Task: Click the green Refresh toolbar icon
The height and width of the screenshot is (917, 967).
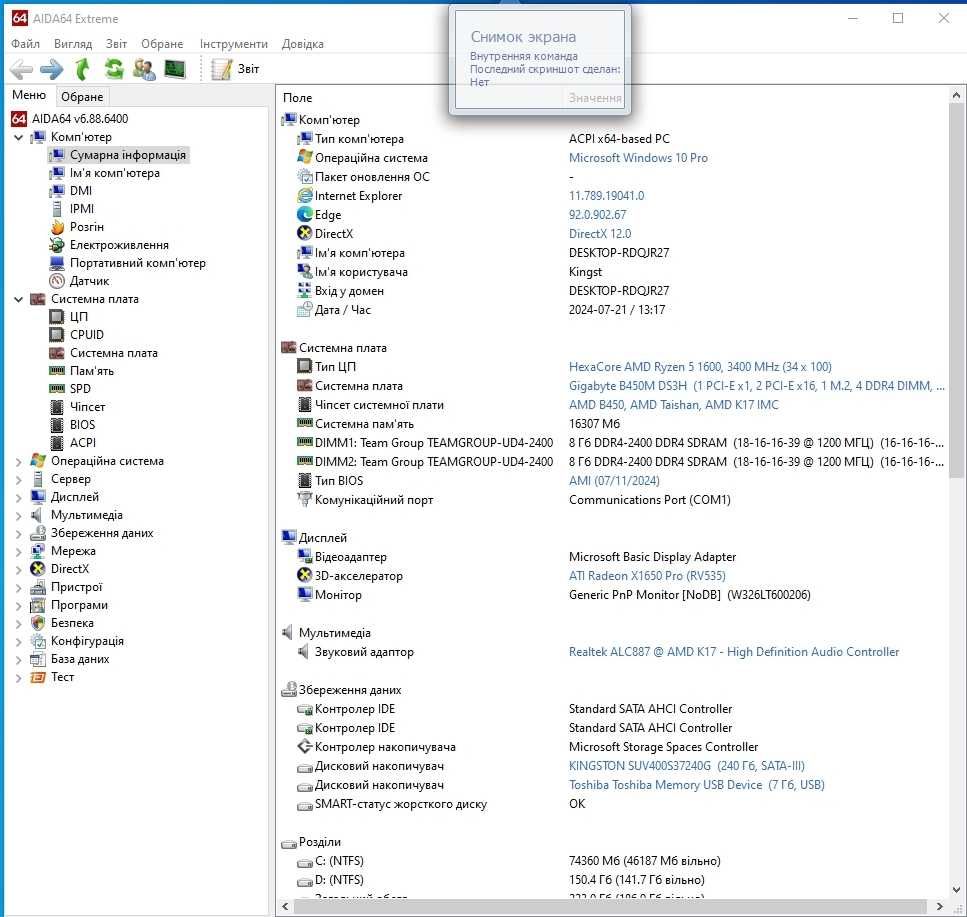Action: [x=113, y=69]
